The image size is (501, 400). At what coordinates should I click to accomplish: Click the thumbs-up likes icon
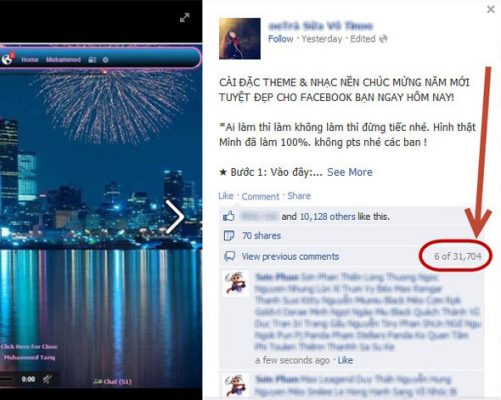pyautogui.click(x=229, y=217)
